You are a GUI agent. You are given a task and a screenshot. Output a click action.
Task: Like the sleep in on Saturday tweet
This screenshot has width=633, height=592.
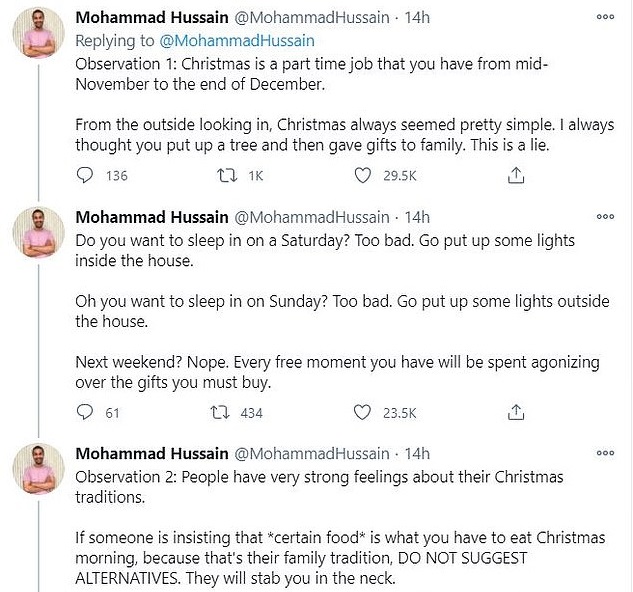363,412
